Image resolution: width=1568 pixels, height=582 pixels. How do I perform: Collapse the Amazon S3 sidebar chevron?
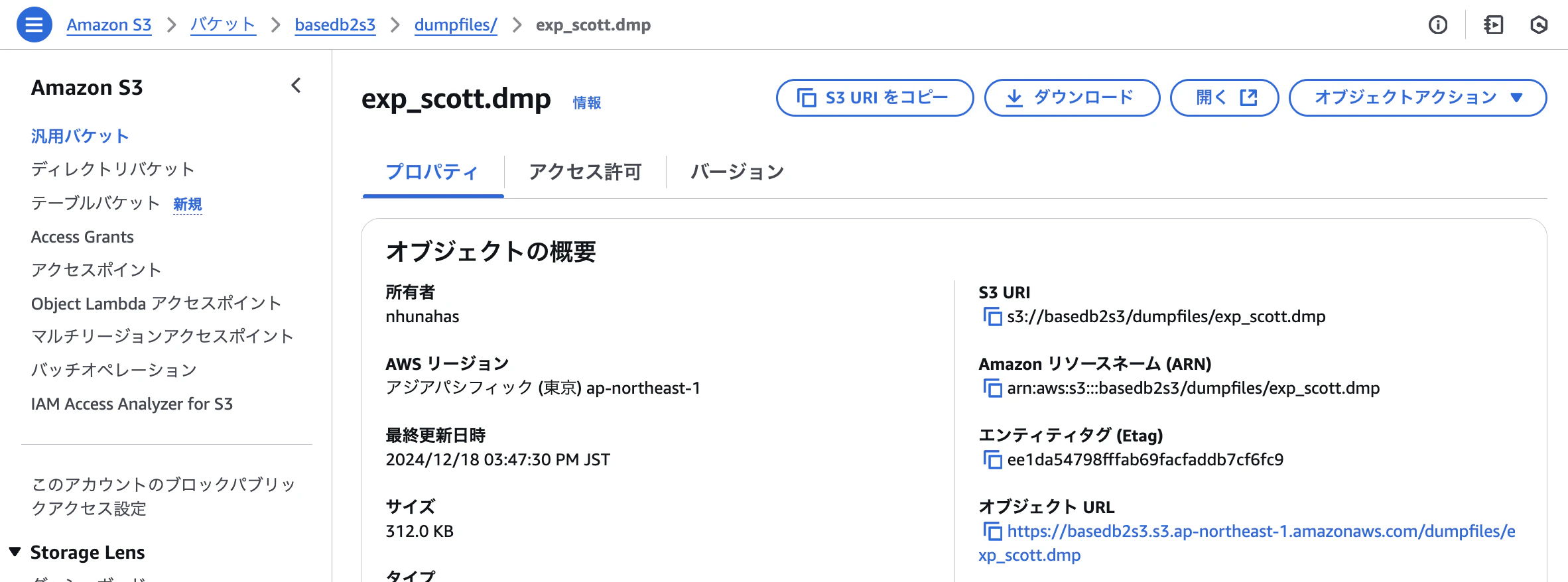coord(296,86)
